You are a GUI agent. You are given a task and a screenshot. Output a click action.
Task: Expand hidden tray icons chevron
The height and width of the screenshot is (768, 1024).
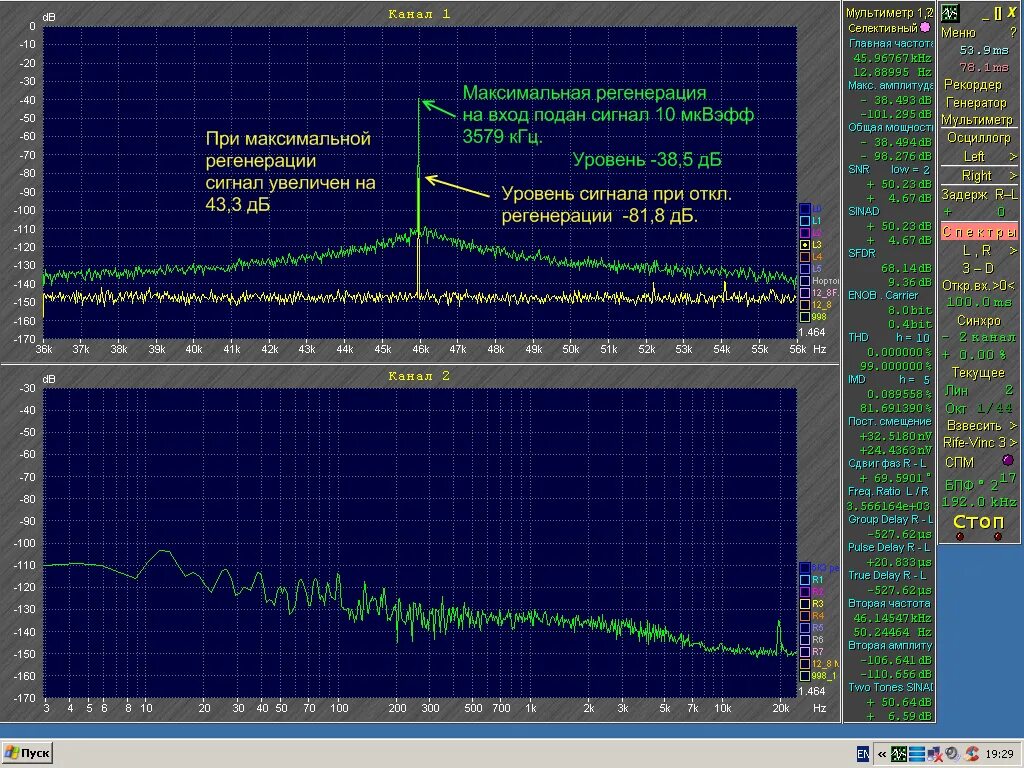pos(882,754)
